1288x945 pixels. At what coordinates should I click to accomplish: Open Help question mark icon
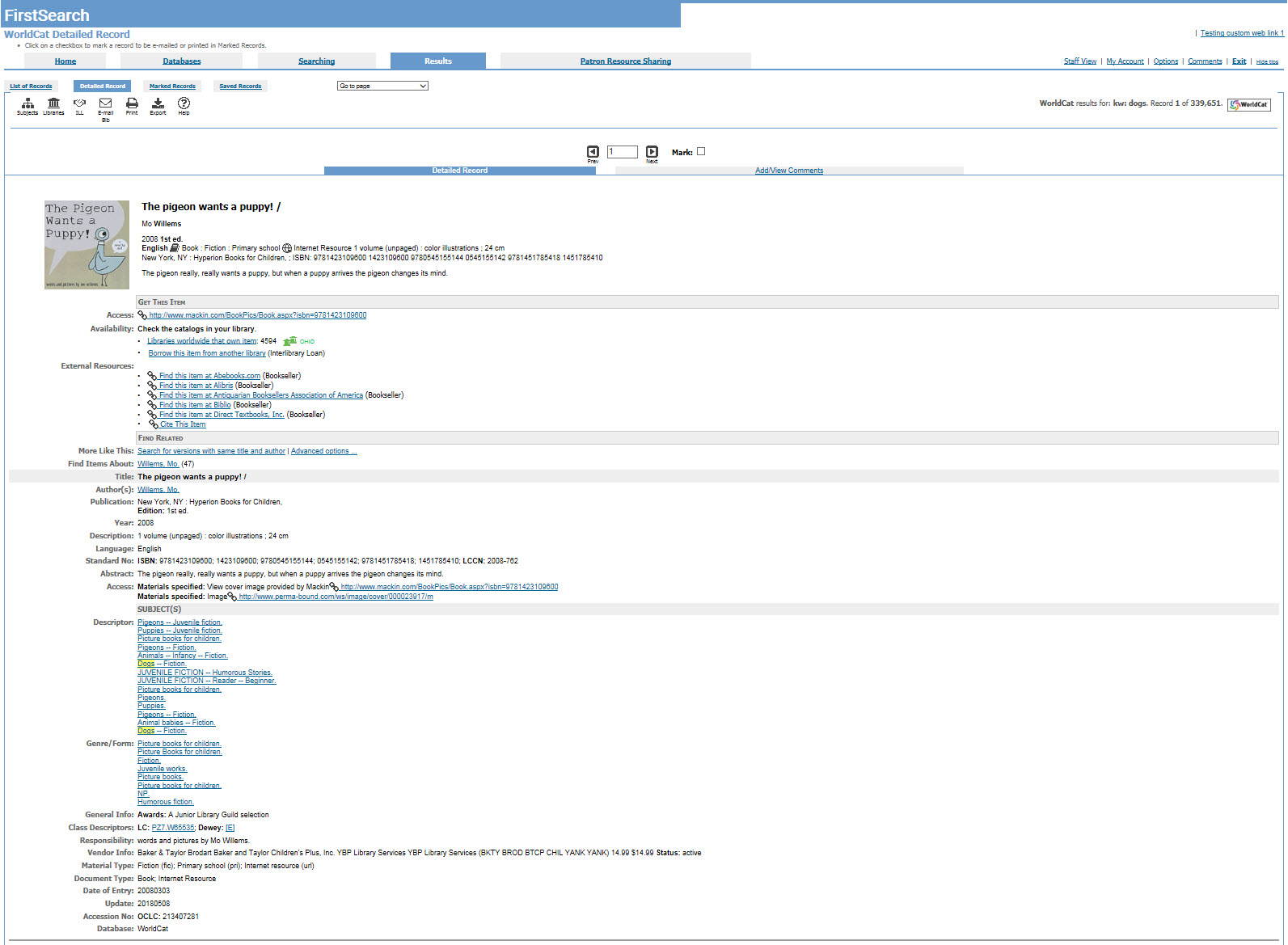(x=184, y=103)
